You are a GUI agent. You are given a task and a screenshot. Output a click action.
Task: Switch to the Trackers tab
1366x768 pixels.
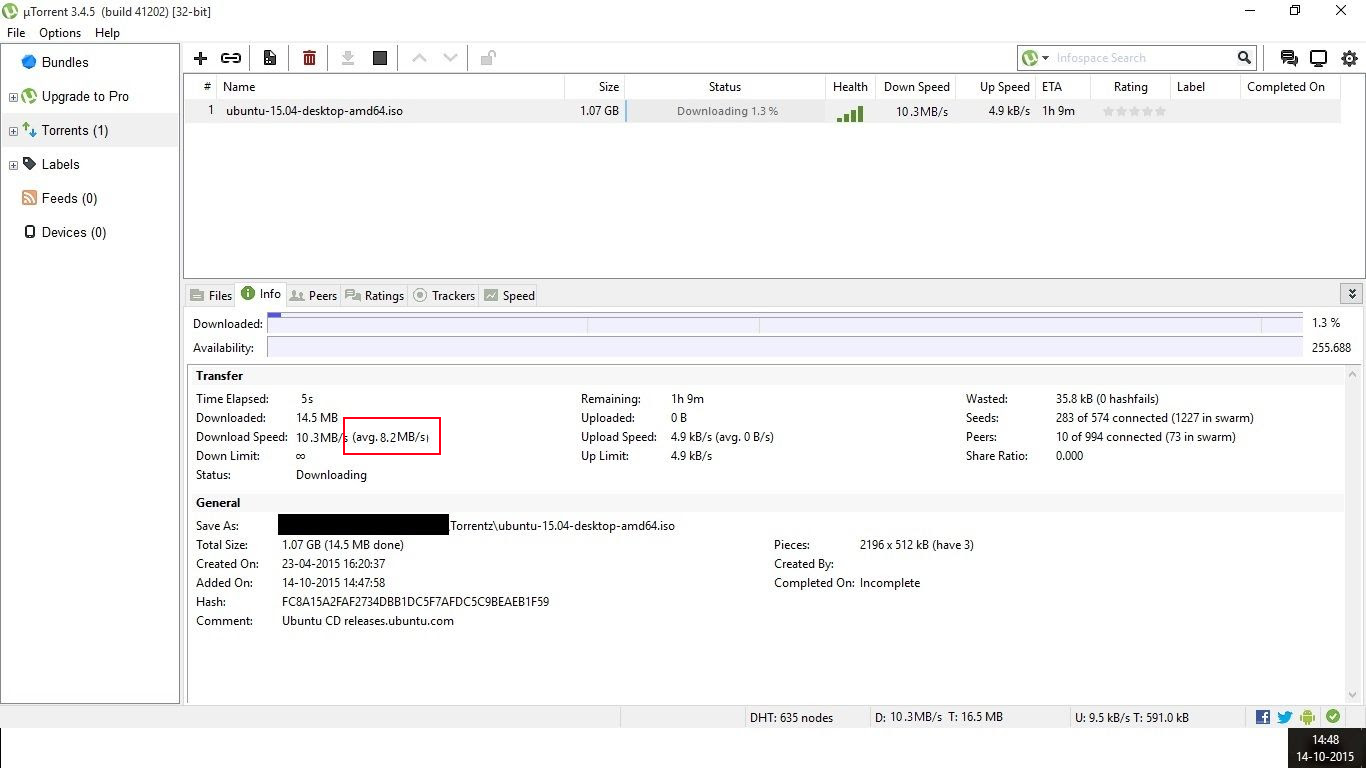[x=444, y=295]
